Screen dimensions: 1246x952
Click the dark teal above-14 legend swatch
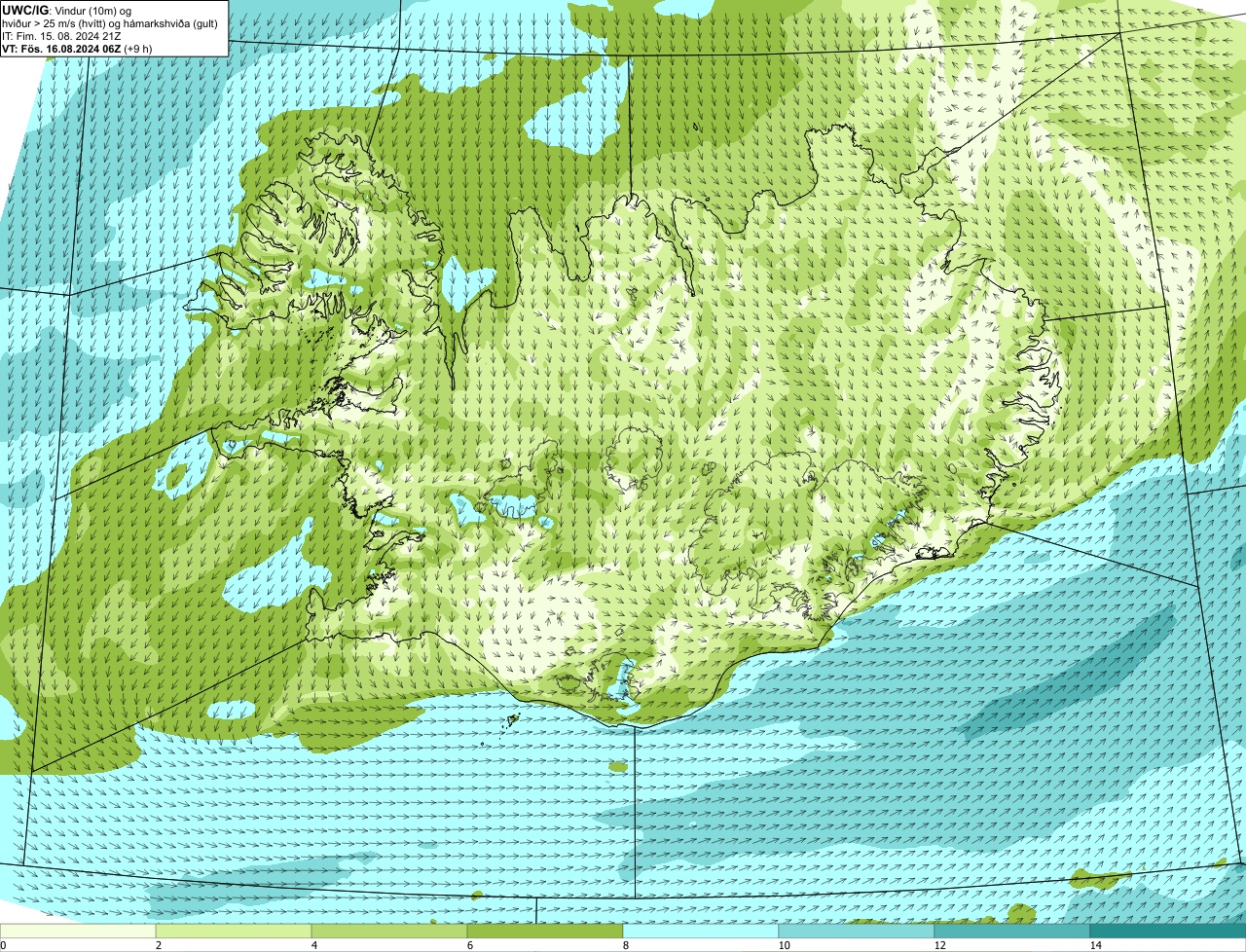(1168, 932)
